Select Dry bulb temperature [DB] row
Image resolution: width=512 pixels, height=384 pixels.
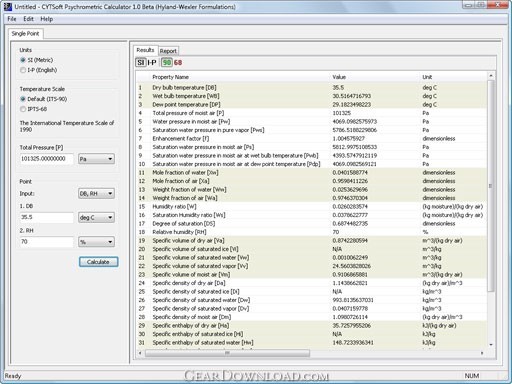312,88
